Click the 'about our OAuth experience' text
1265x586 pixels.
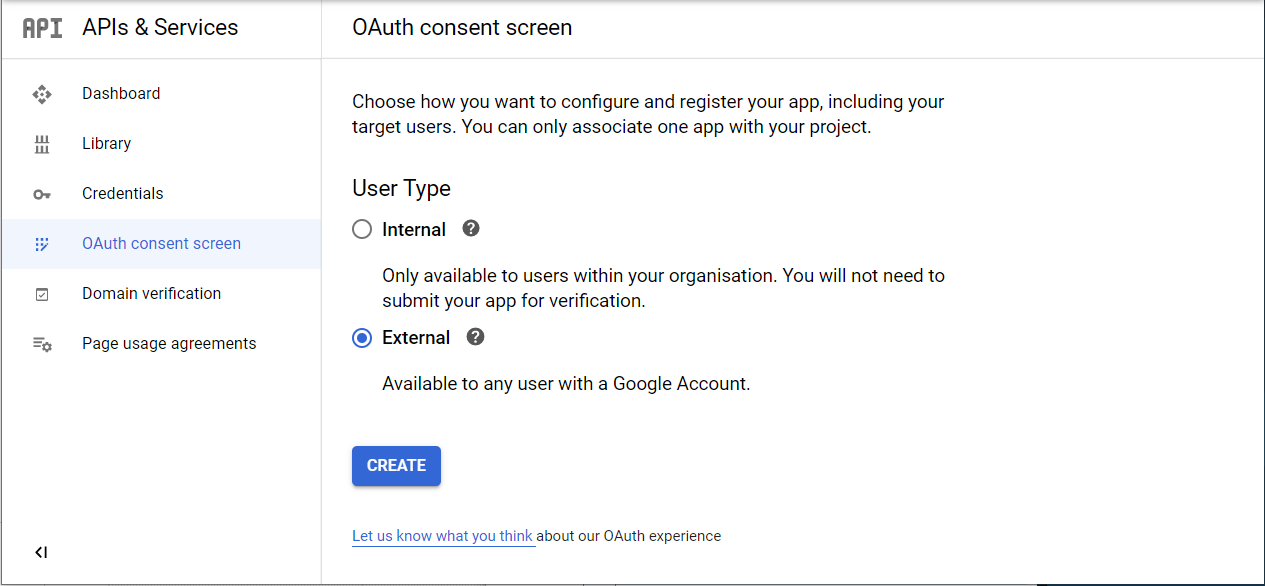(629, 536)
